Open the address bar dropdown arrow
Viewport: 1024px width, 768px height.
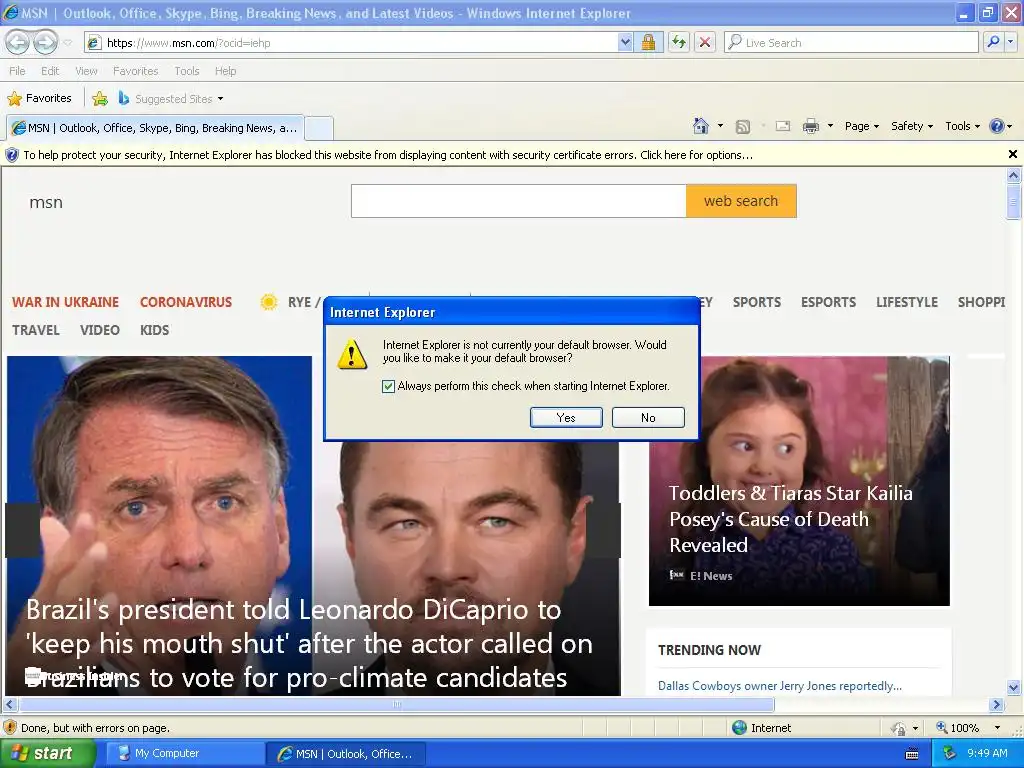tap(625, 42)
